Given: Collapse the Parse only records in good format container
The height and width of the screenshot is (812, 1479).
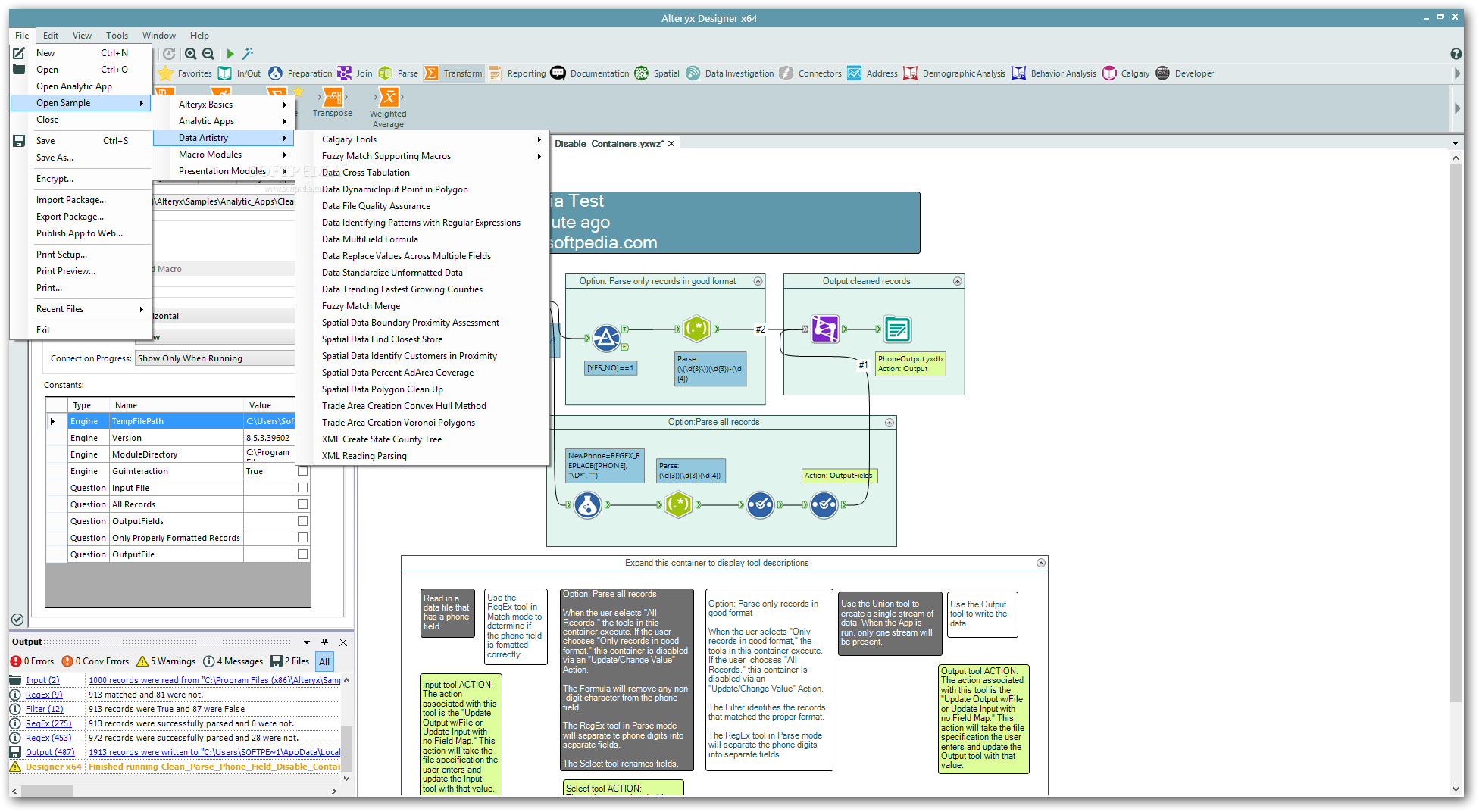Looking at the screenshot, I should [x=758, y=281].
